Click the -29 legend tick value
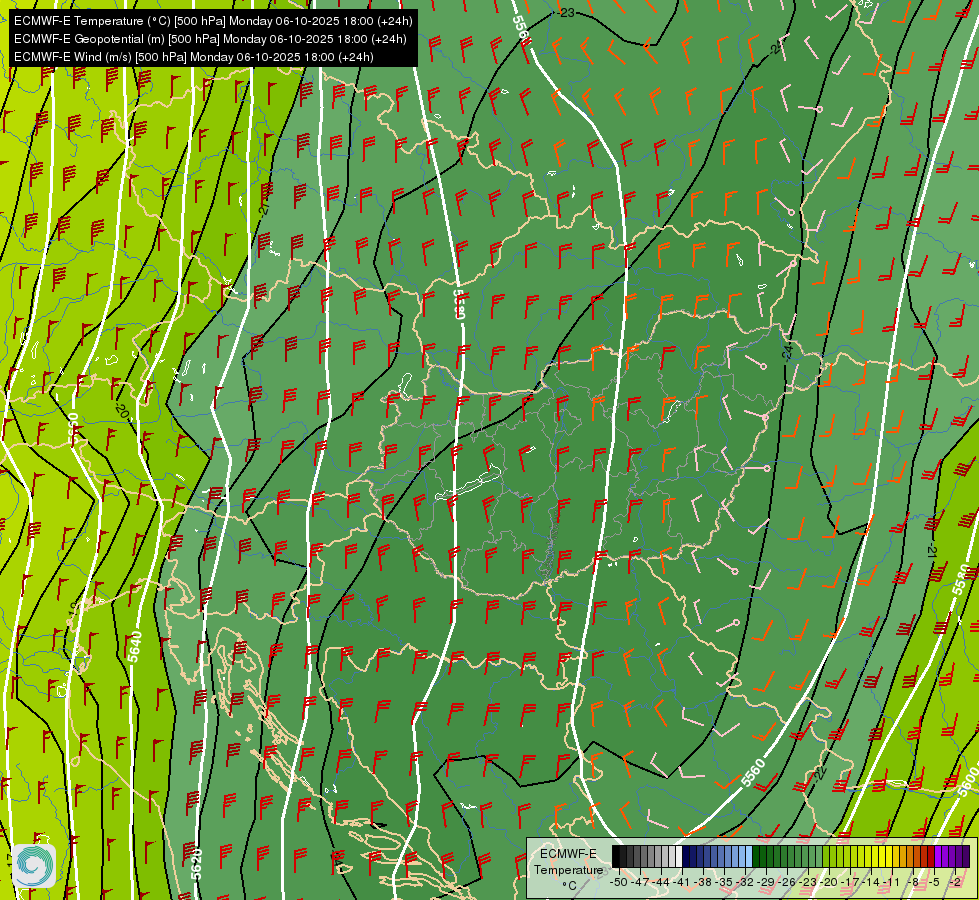979x900 pixels. click(x=766, y=882)
